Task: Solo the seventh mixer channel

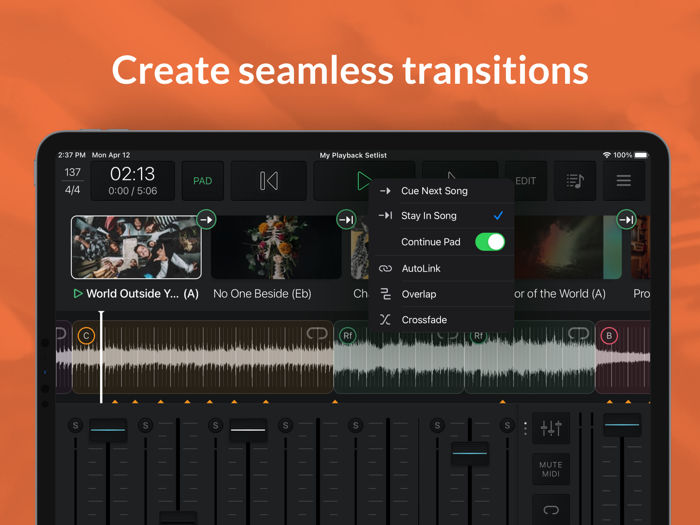Action: pyautogui.click(x=507, y=425)
